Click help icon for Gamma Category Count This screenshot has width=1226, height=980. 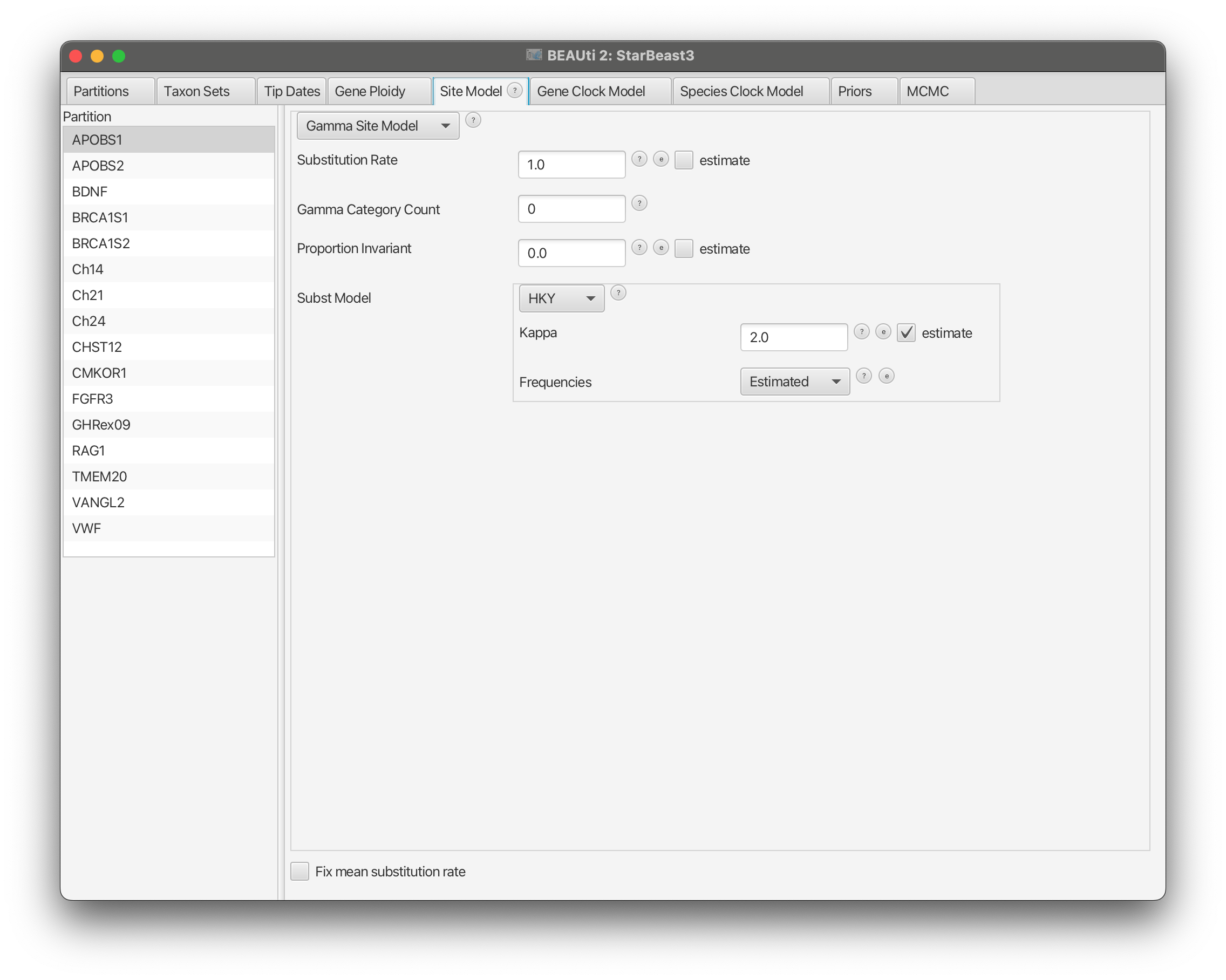click(639, 203)
